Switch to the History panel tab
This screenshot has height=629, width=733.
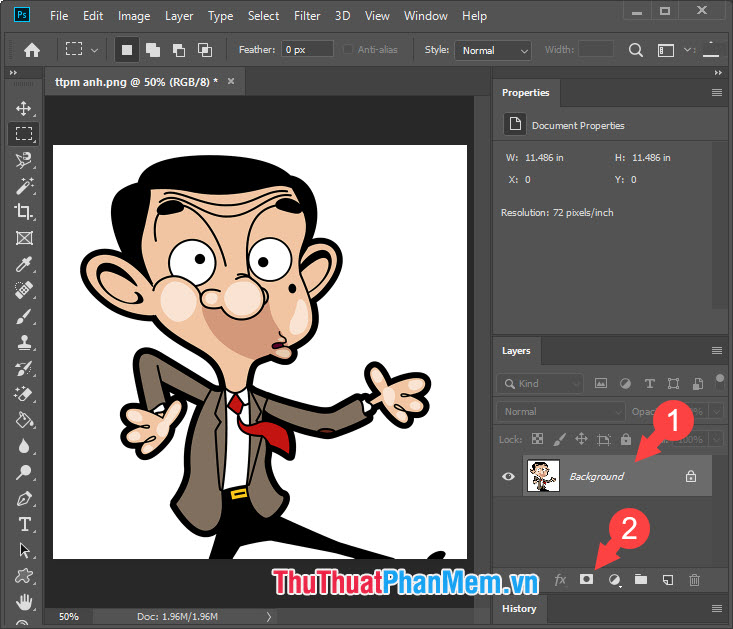(519, 608)
